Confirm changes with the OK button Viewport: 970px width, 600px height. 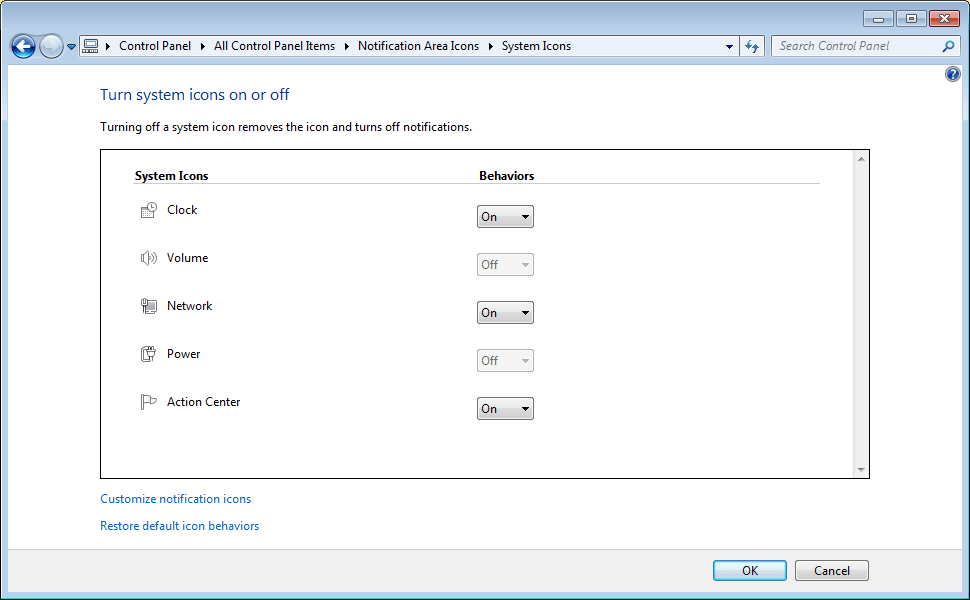pyautogui.click(x=750, y=571)
